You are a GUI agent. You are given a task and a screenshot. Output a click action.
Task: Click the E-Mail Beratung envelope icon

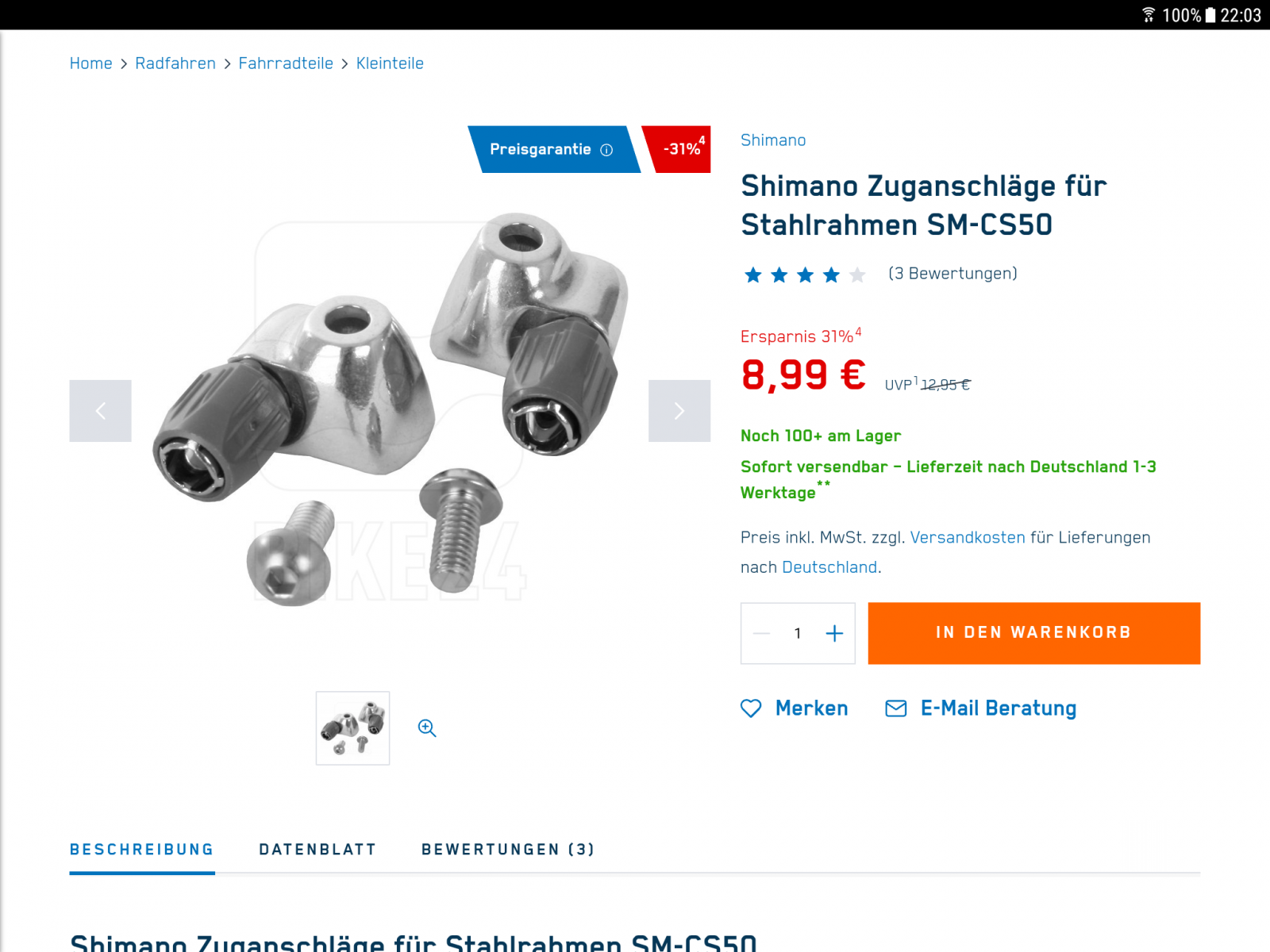896,708
